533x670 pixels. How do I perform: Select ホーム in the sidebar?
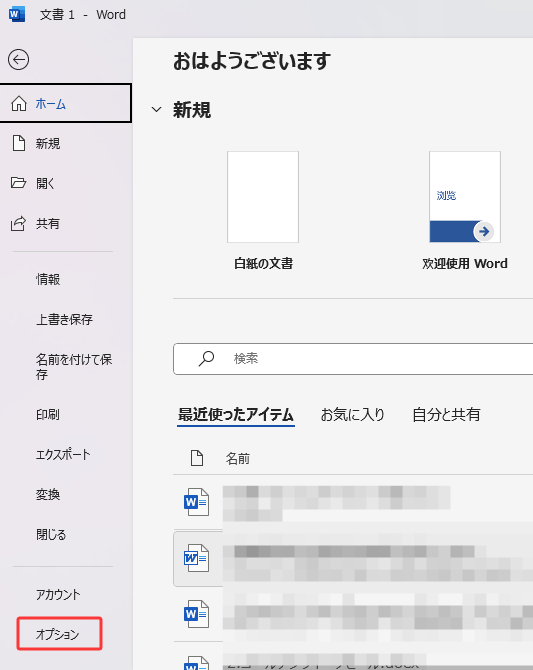coord(65,103)
